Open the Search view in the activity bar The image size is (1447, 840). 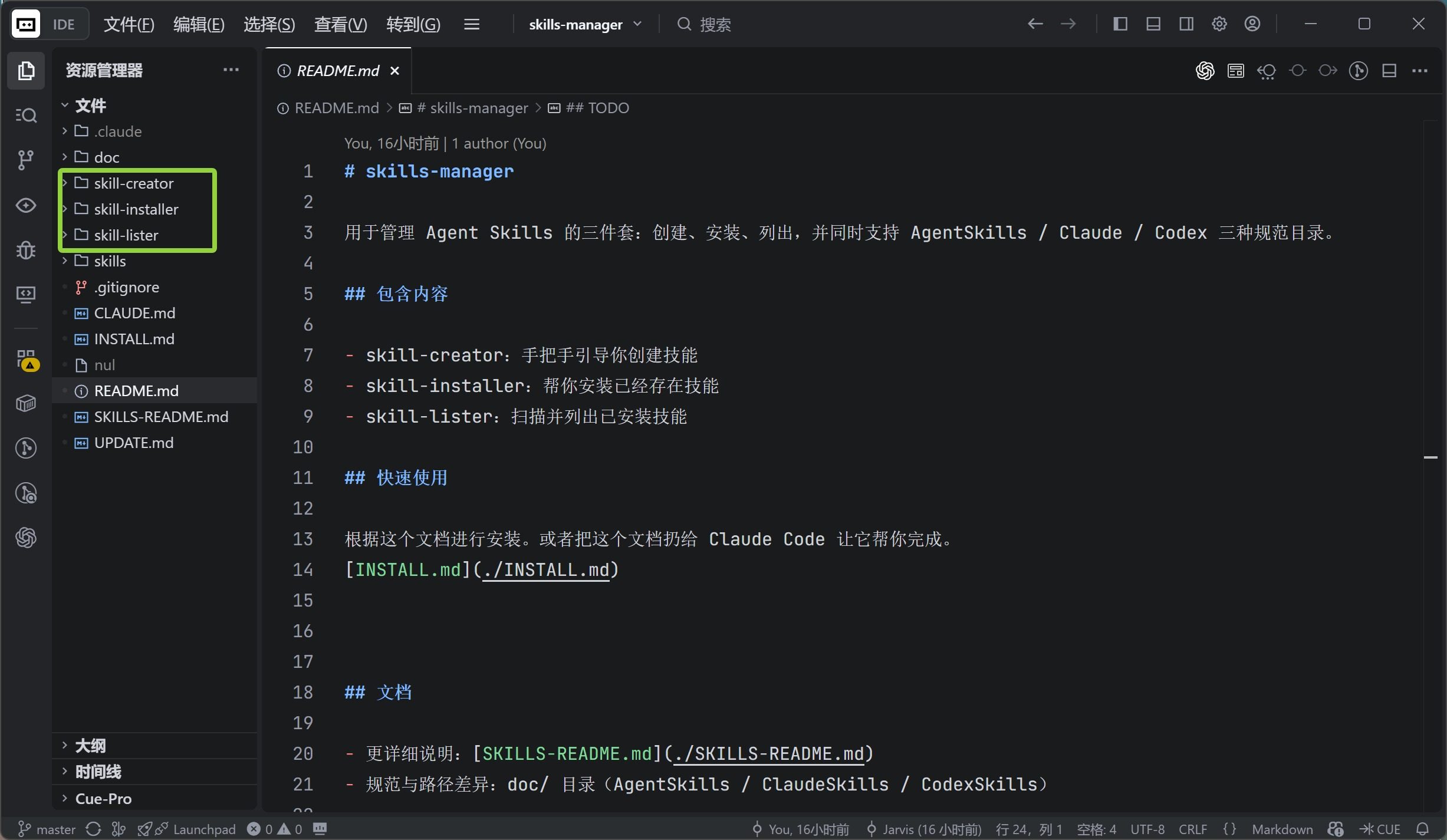[x=25, y=115]
